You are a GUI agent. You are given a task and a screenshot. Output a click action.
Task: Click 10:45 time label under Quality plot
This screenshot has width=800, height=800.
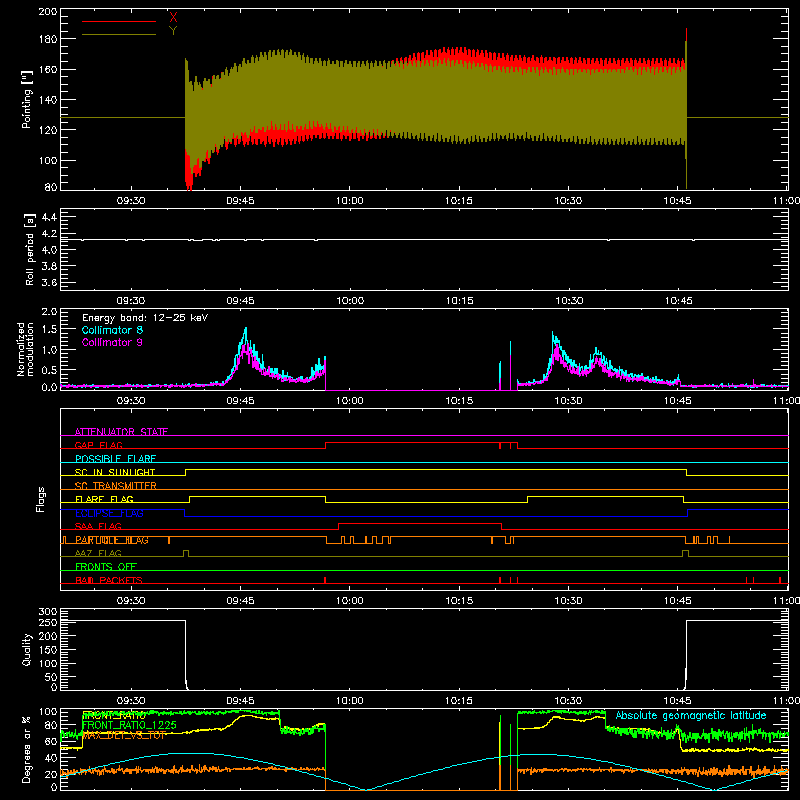coord(678,701)
